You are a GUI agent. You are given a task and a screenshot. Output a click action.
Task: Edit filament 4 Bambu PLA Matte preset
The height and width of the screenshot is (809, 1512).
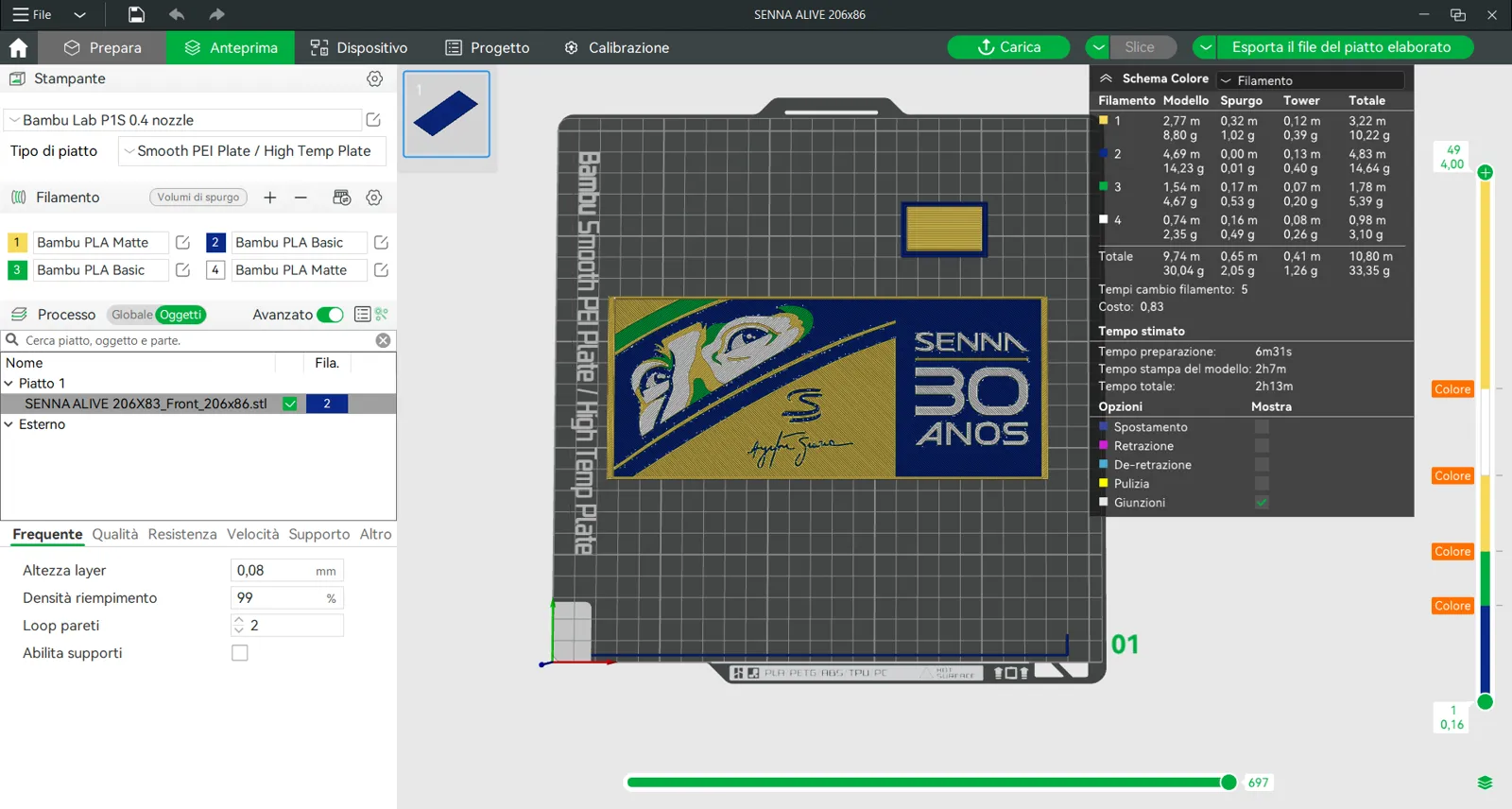coord(382,270)
